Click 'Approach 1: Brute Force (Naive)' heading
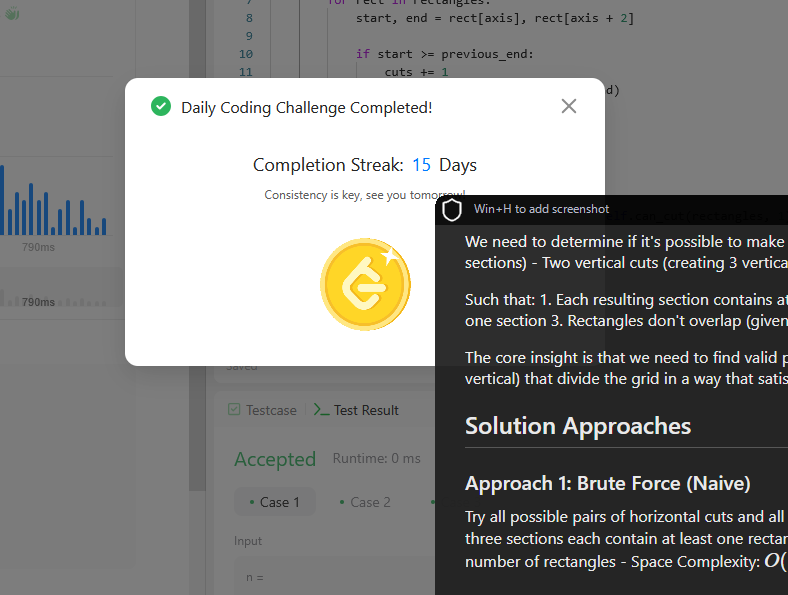 pyautogui.click(x=607, y=483)
